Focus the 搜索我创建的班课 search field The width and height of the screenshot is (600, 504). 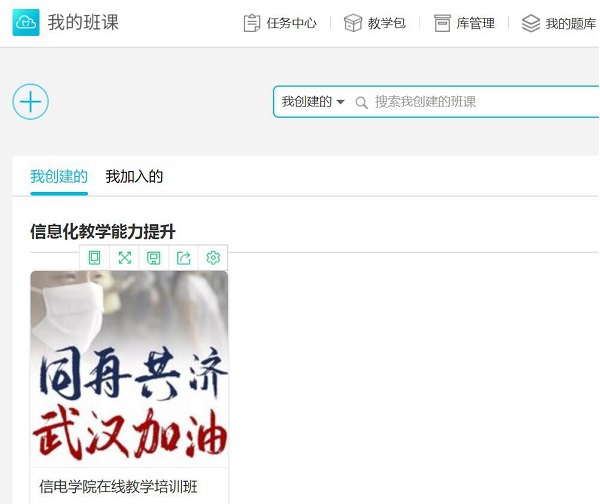pyautogui.click(x=480, y=102)
